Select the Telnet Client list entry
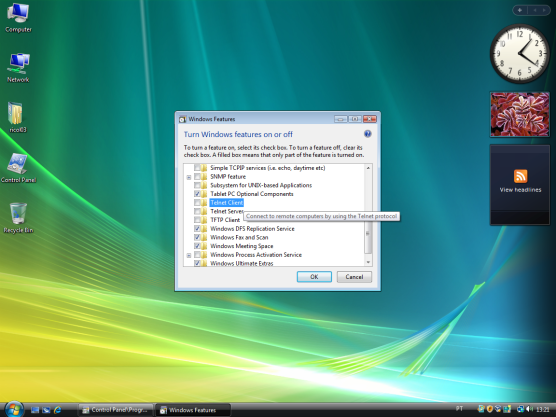The width and height of the screenshot is (556, 417). (x=227, y=202)
